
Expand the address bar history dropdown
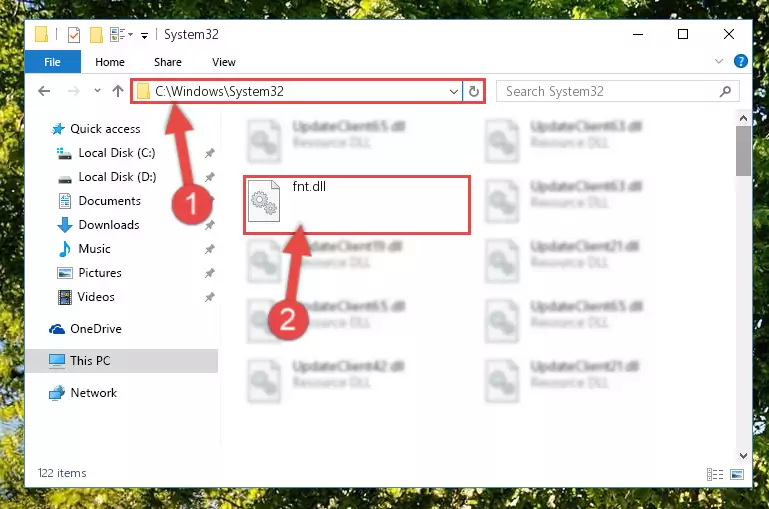click(454, 91)
